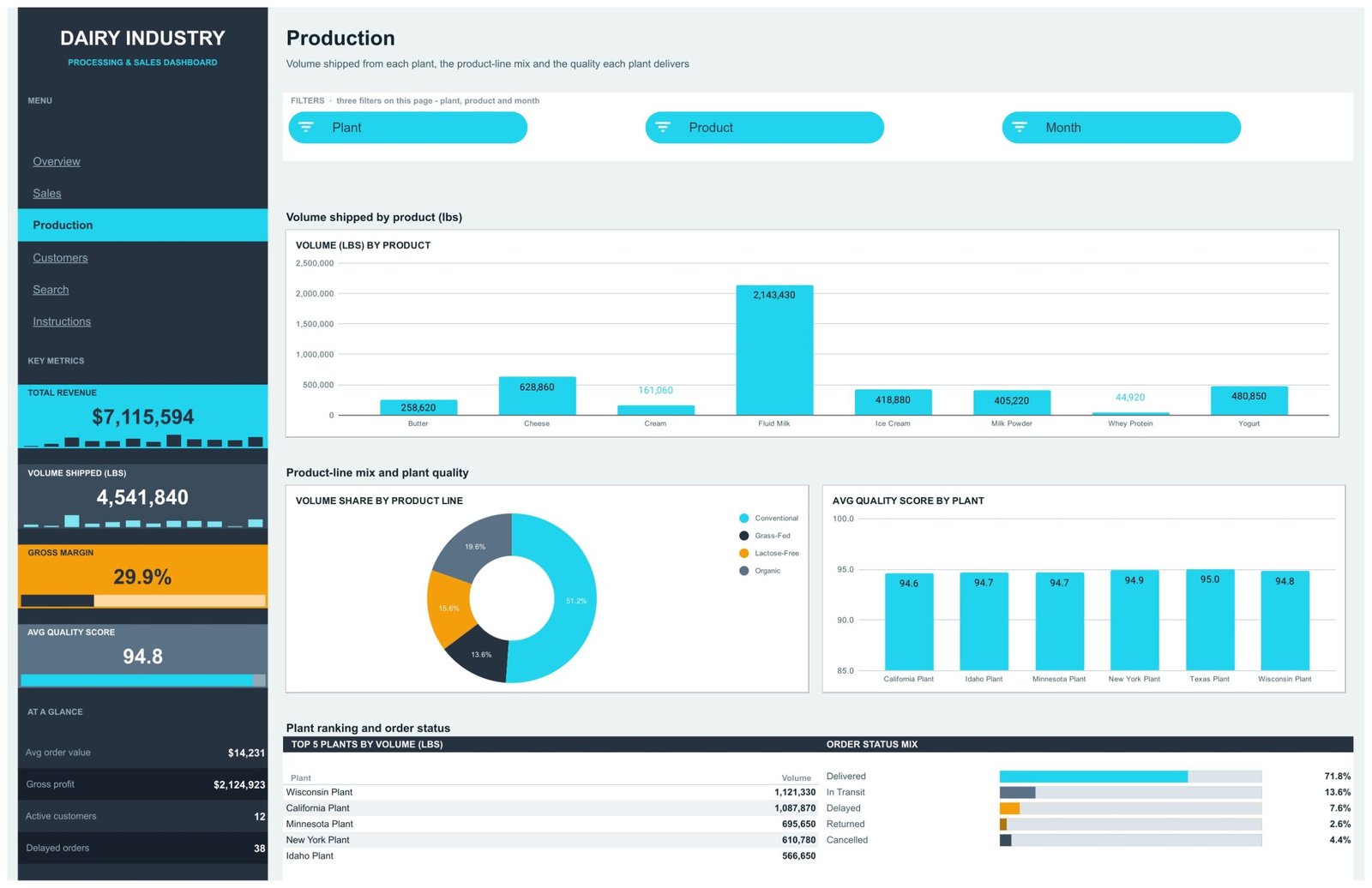This screenshot has width=1372, height=888.
Task: Select the Production menu item
Action: pyautogui.click(x=142, y=225)
